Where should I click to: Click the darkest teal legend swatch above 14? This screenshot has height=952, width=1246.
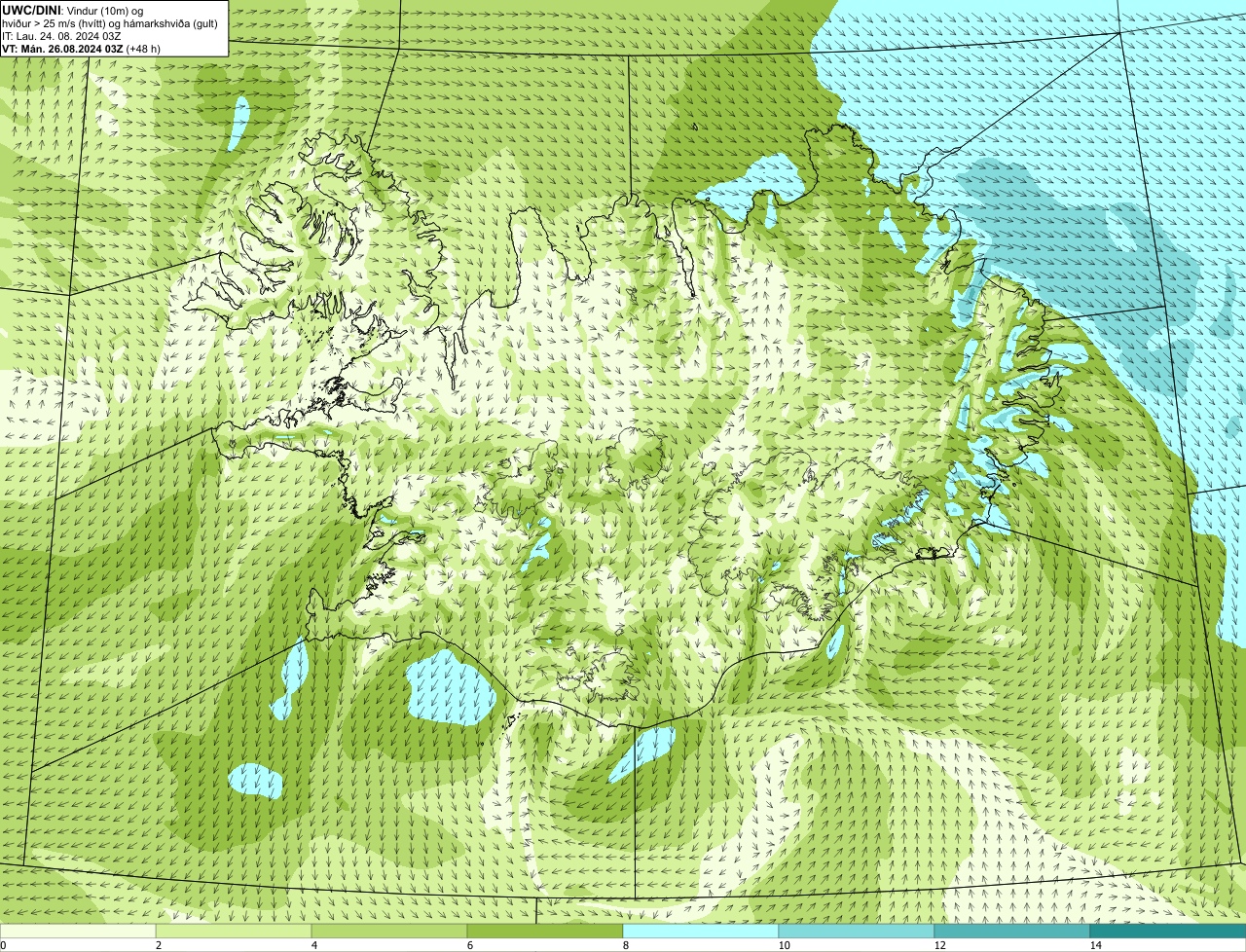pos(1168,932)
